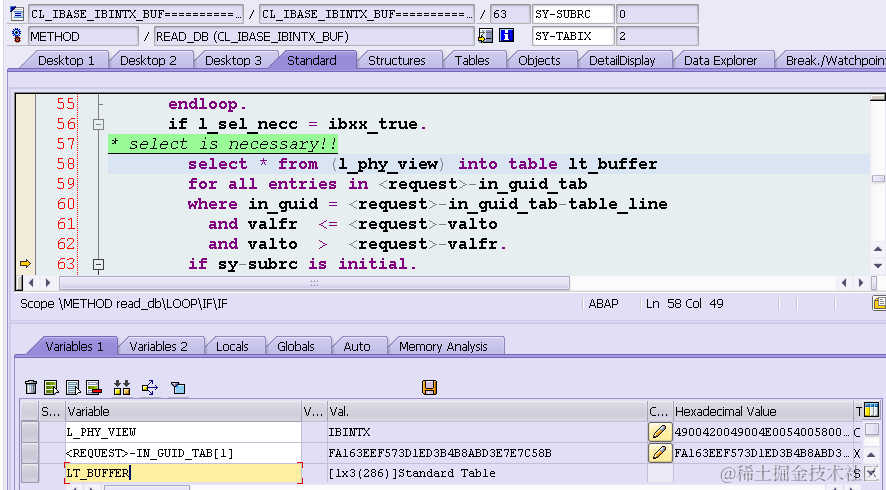The width and height of the screenshot is (886, 490).
Task: Collapse the if block on line 56
Action: [98, 124]
